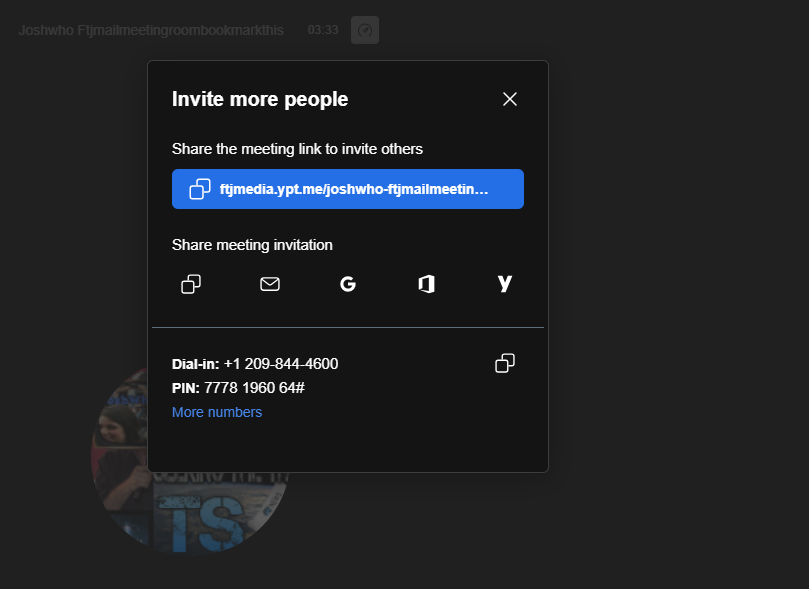Share the invitation via Microsoft Office/Outlook icon
Screen dimensions: 809x589
426,284
